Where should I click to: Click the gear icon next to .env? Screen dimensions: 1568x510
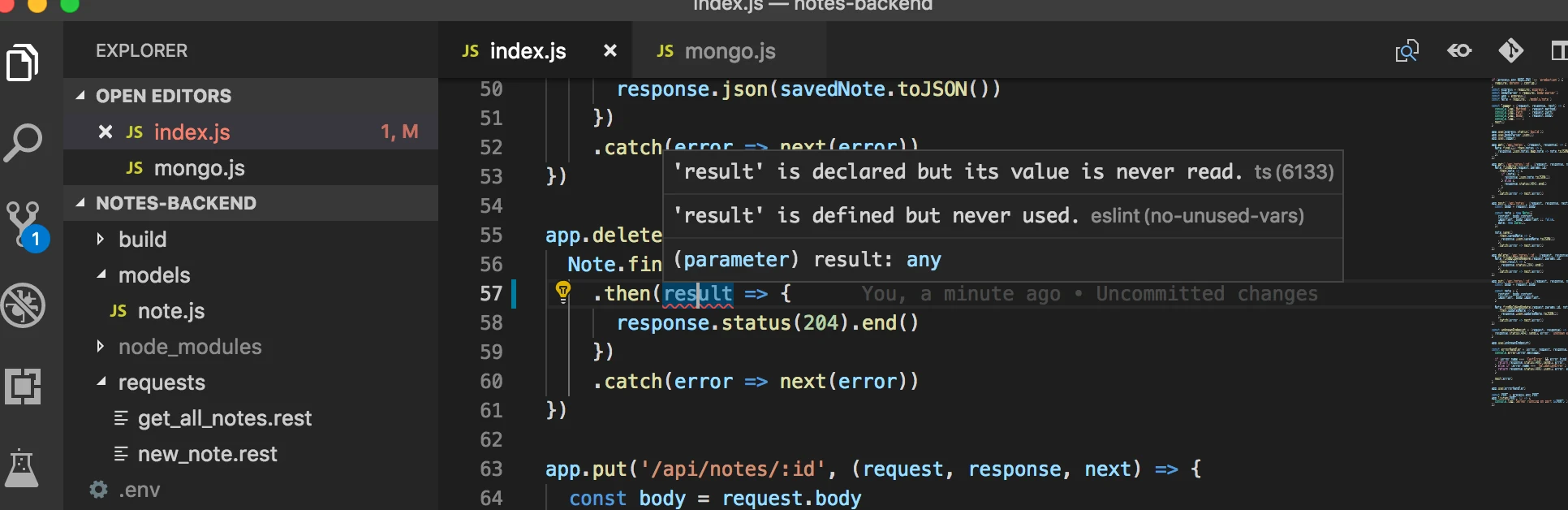98,489
